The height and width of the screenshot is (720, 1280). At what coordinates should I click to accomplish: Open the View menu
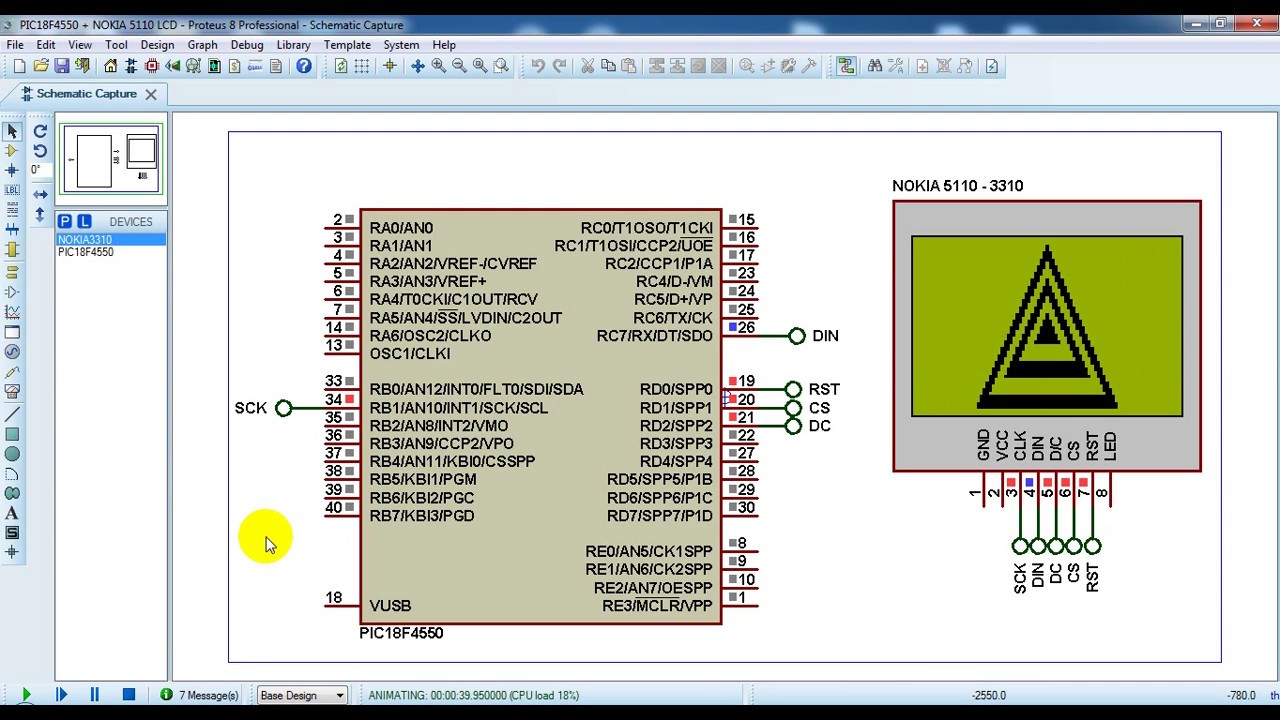tap(80, 45)
